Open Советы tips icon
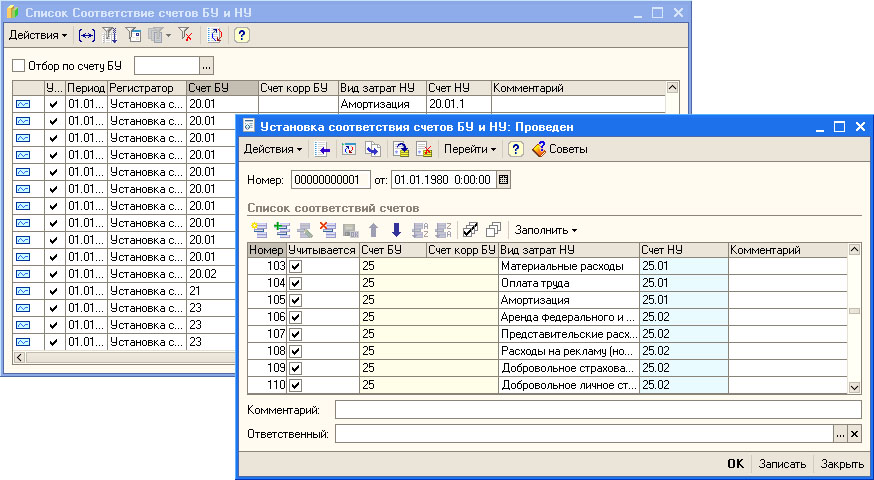 click(x=560, y=149)
